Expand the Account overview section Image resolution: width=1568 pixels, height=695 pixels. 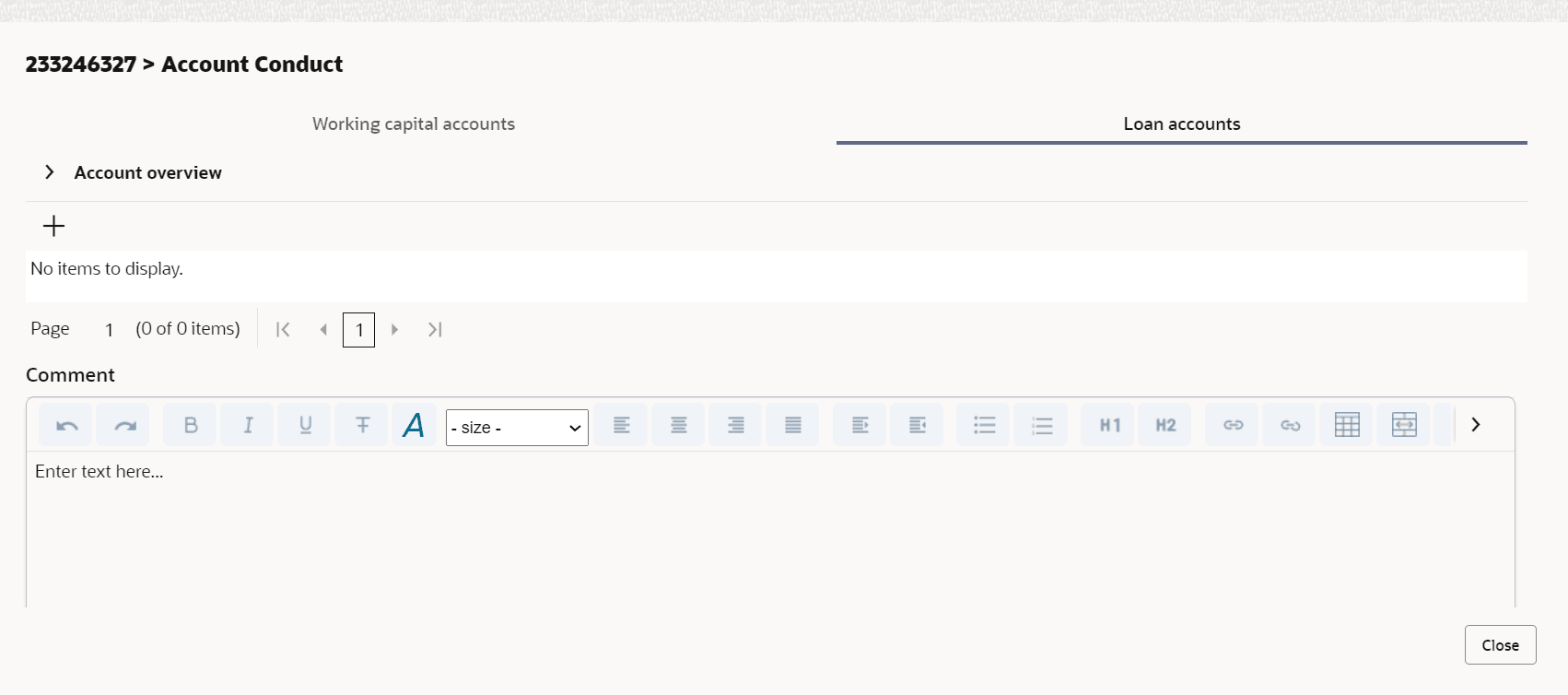50,172
